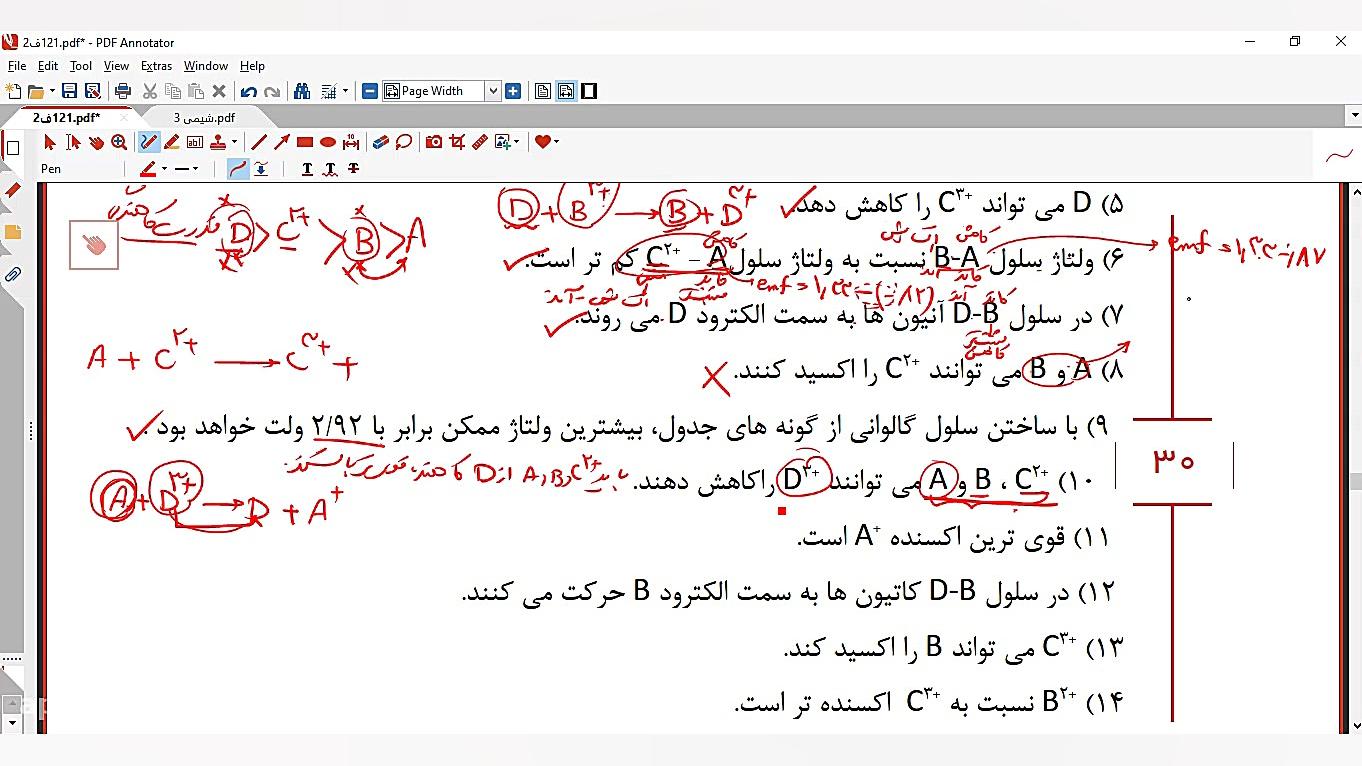Activate the Eraser tool
This screenshot has height=766, width=1362.
point(379,141)
